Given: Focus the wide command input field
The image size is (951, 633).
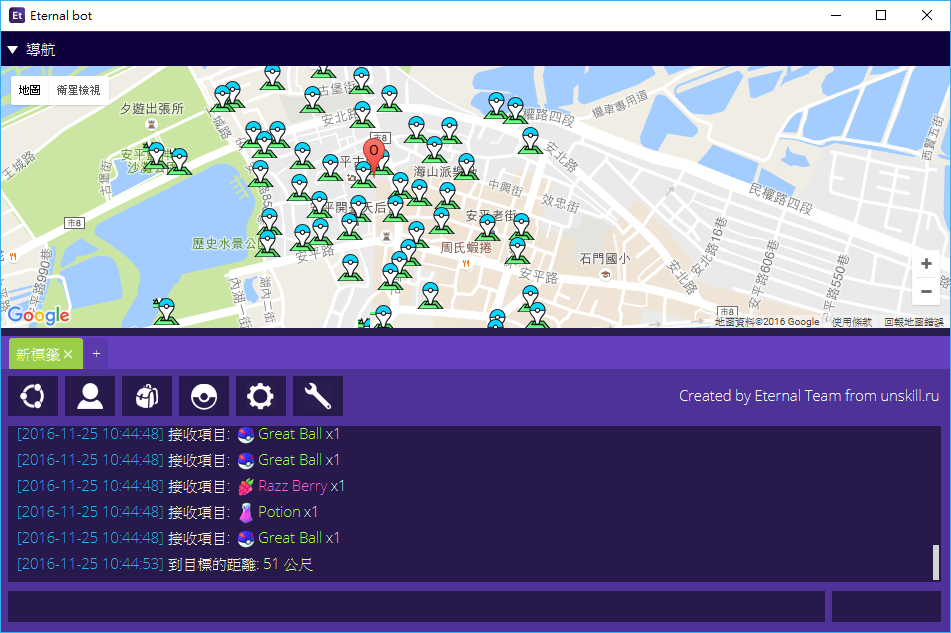Looking at the screenshot, I should tap(416, 606).
